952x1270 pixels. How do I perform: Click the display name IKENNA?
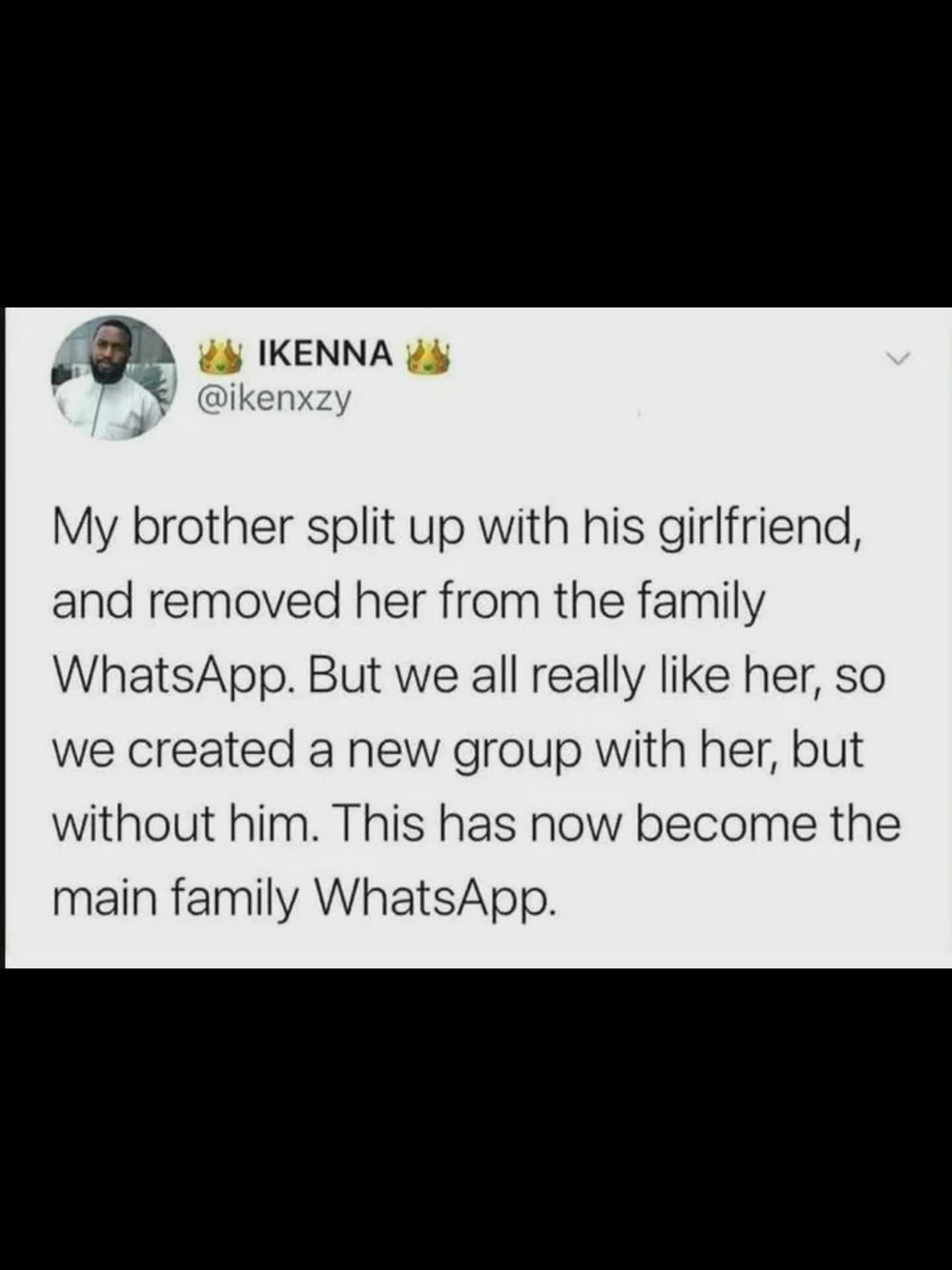click(323, 353)
